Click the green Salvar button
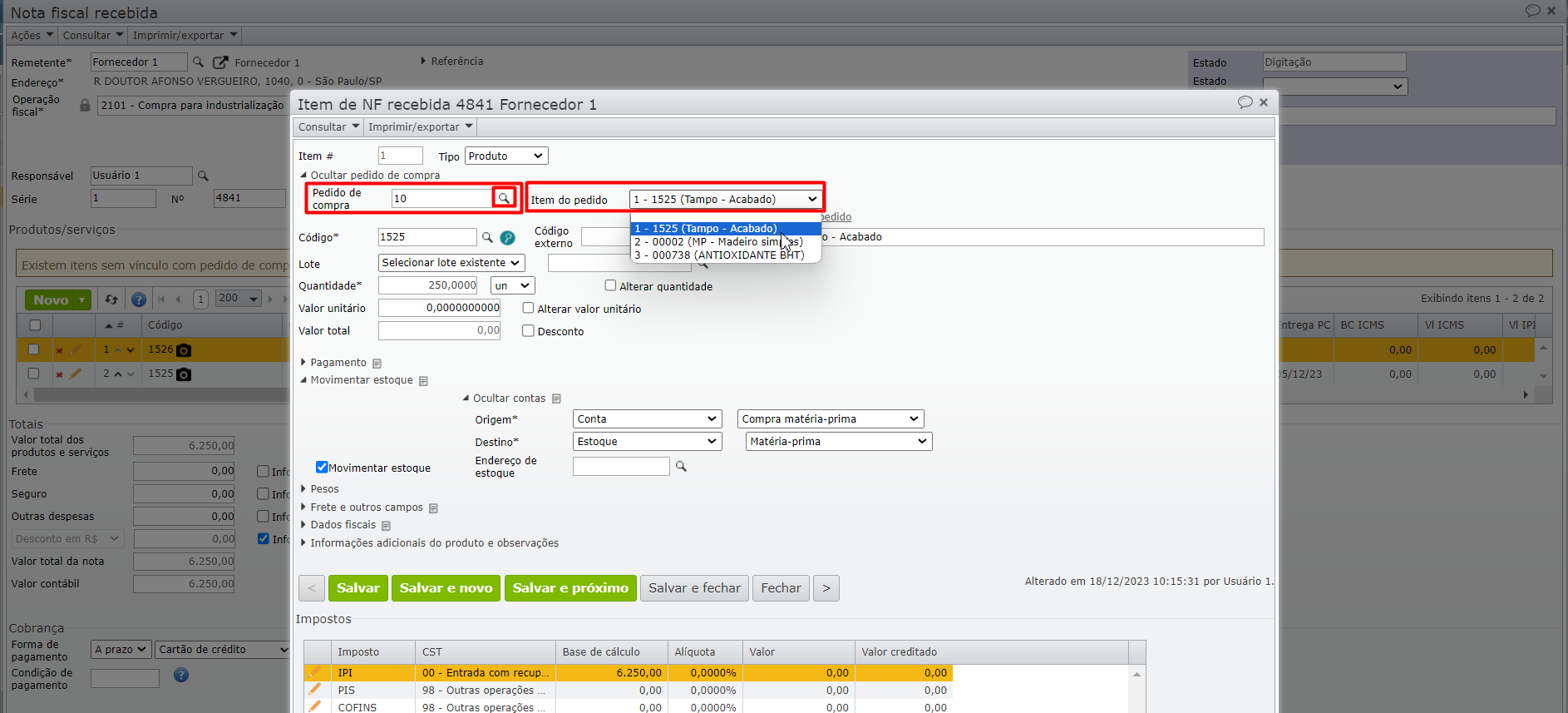Viewport: 1568px width, 713px height. click(x=357, y=588)
